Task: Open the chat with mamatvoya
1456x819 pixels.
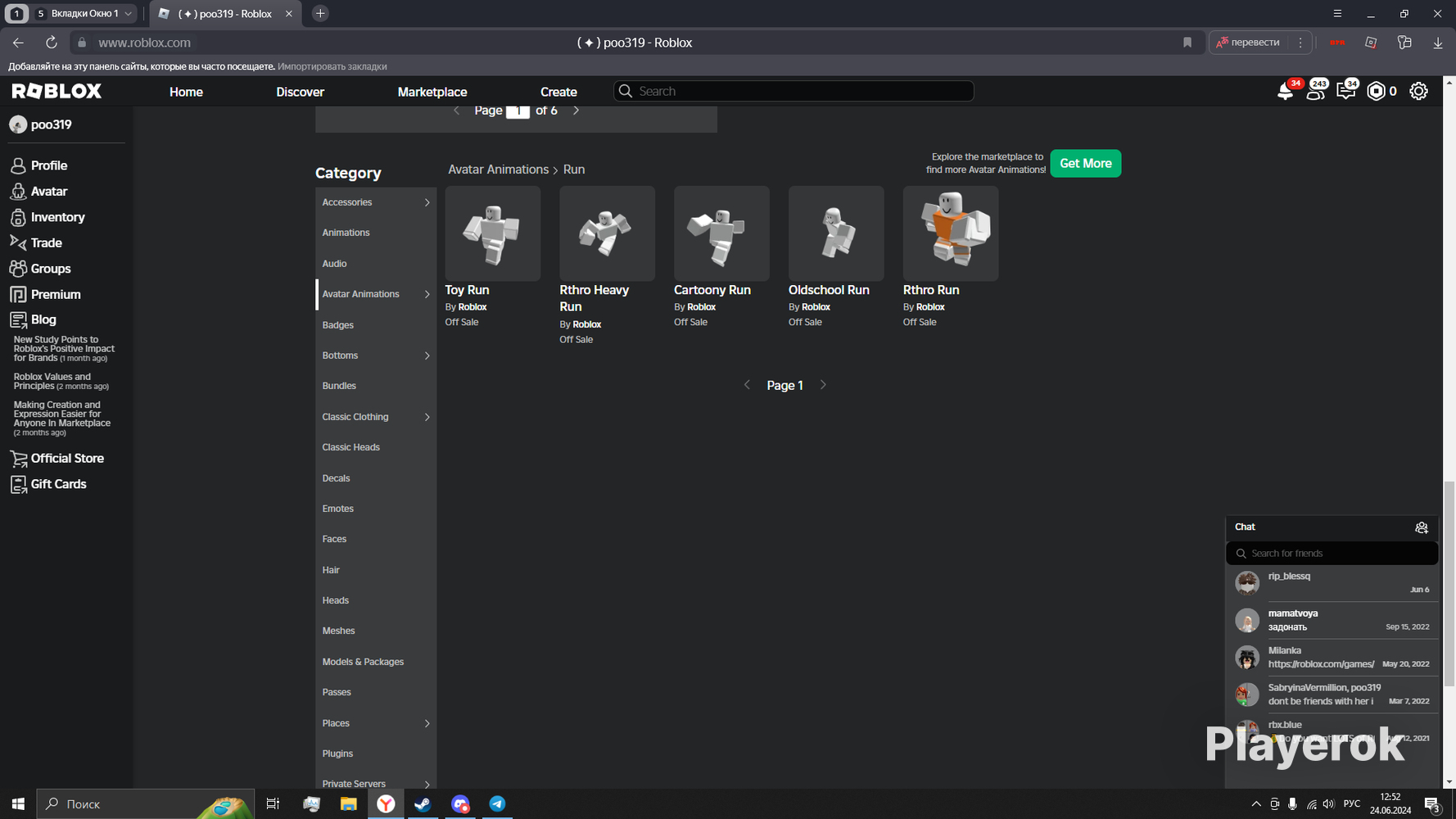Action: tap(1332, 620)
